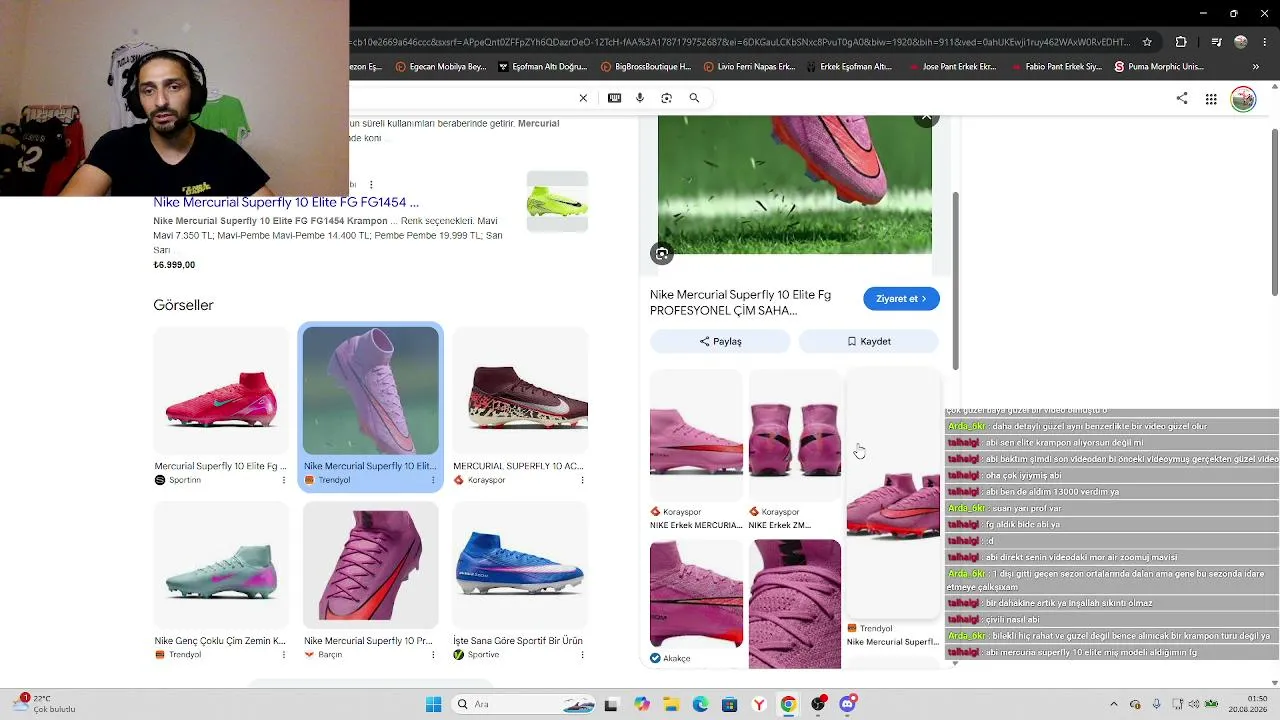1280x720 pixels.
Task: Open the Windows Start menu
Action: click(x=433, y=704)
